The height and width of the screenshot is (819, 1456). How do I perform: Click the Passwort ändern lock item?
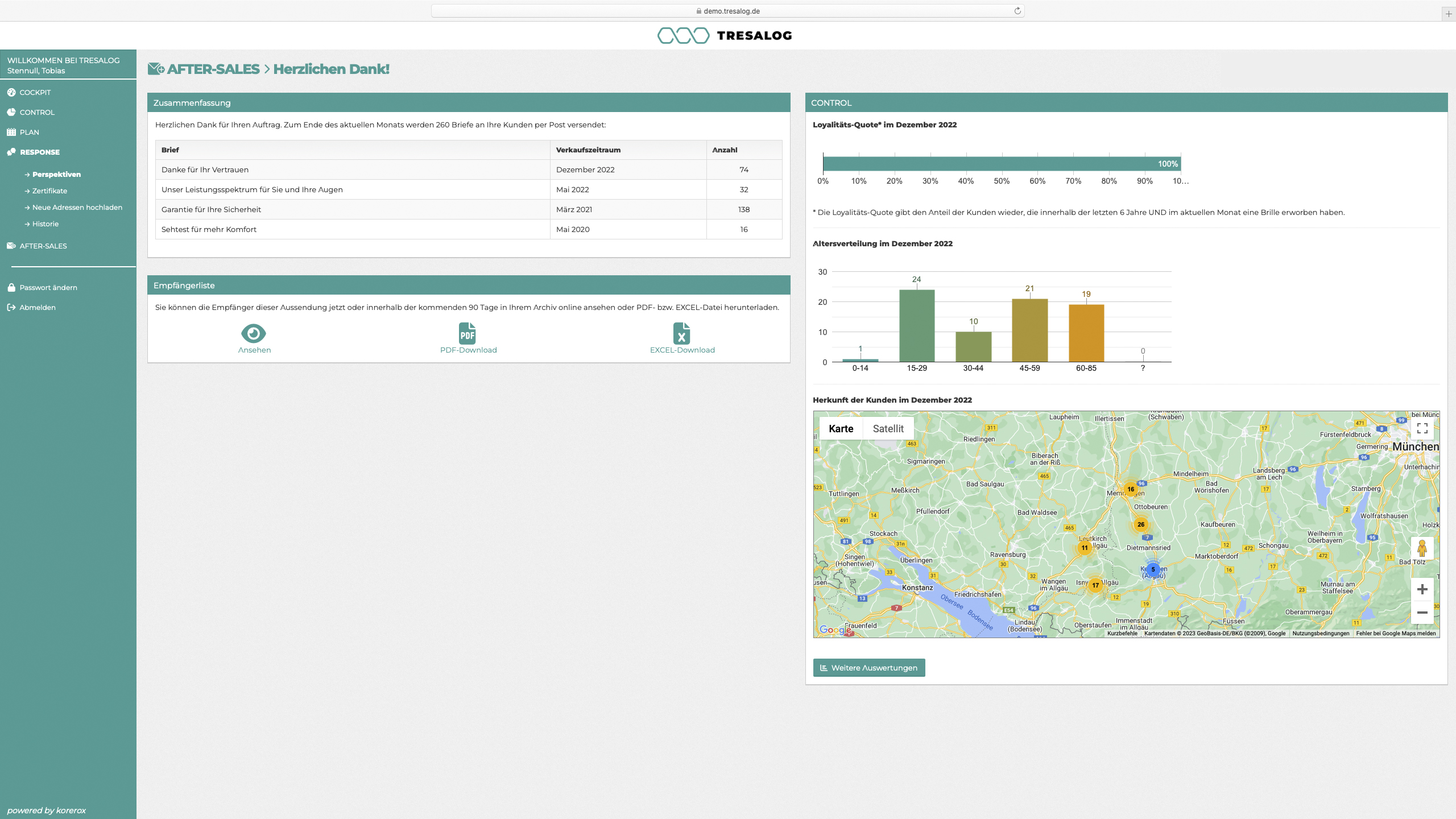48,287
